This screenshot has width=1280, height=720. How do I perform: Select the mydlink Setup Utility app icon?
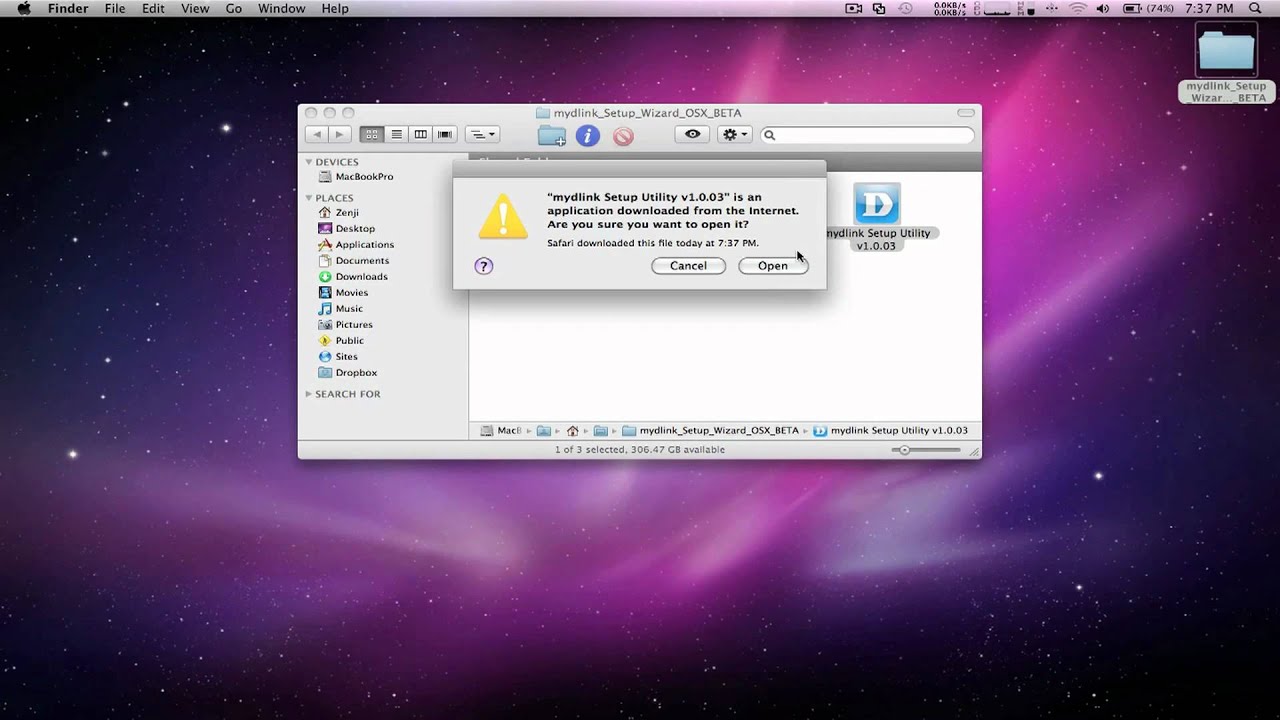click(877, 203)
